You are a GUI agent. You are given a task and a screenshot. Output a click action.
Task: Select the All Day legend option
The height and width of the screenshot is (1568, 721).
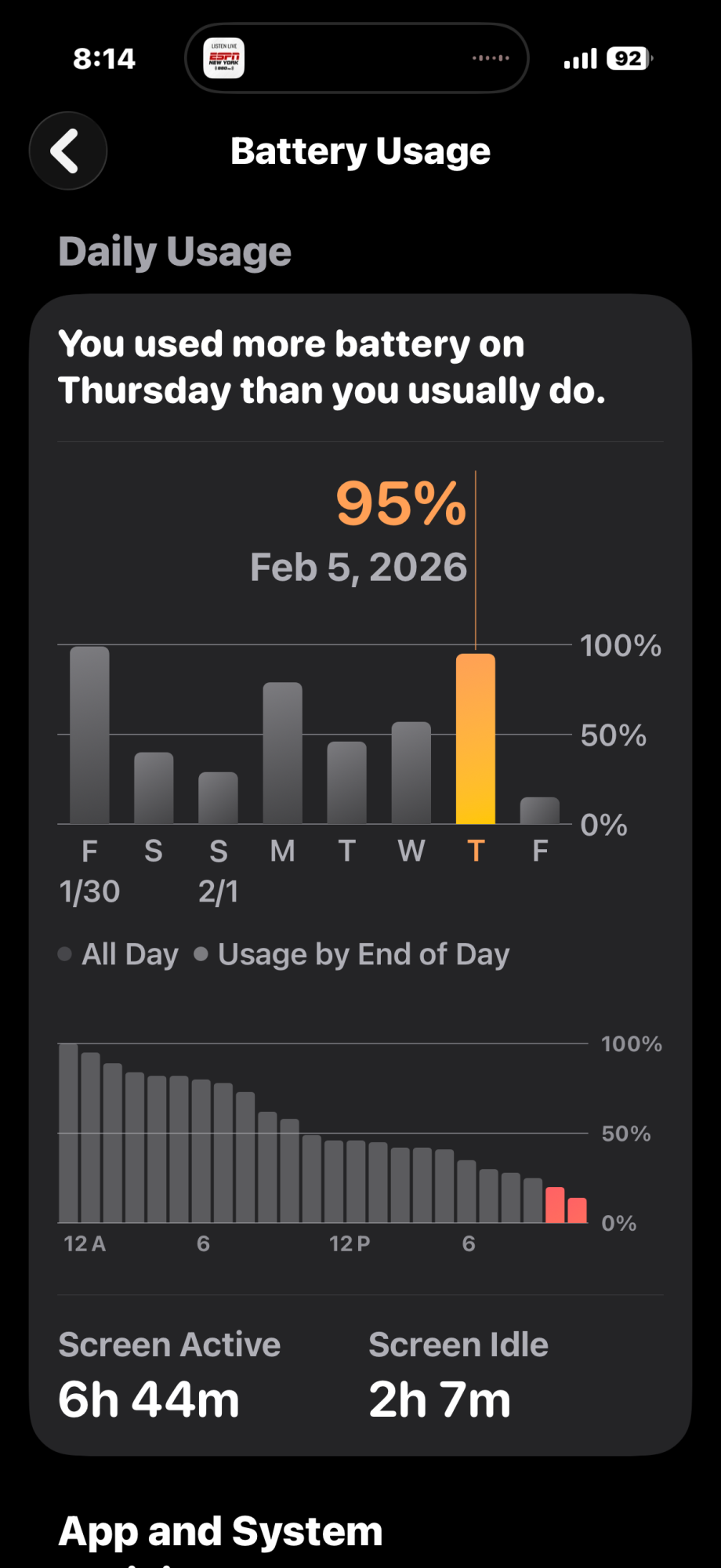pyautogui.click(x=118, y=954)
